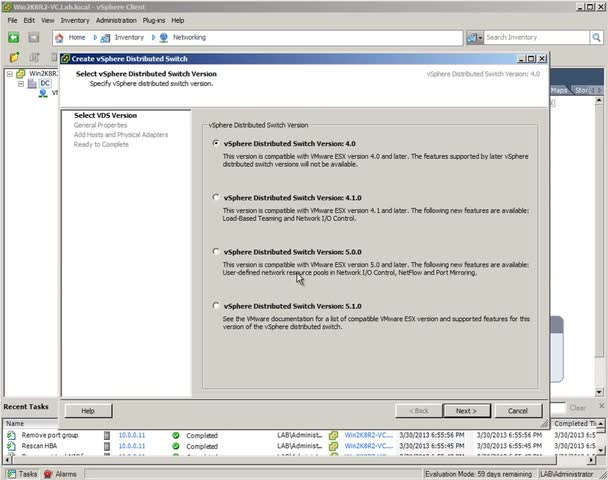Click the Next button
The image size is (608, 480).
pos(466,411)
